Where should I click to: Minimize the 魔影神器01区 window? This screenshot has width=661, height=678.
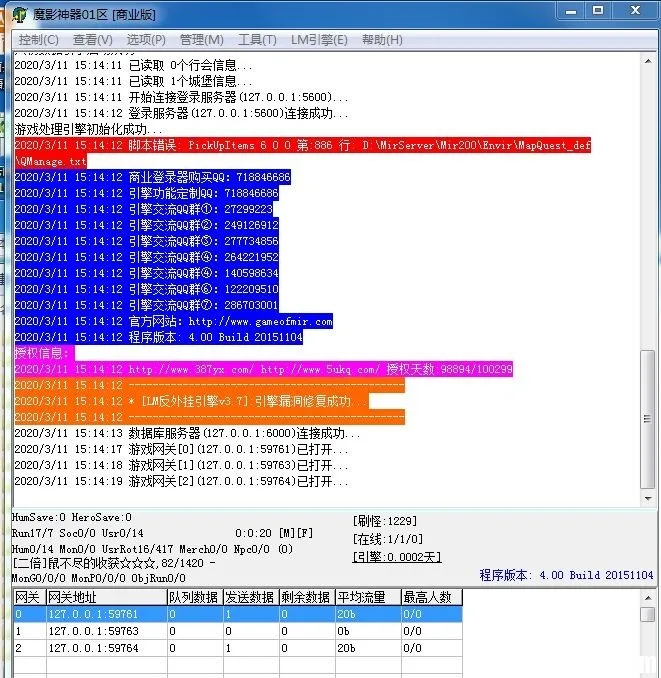(x=571, y=11)
